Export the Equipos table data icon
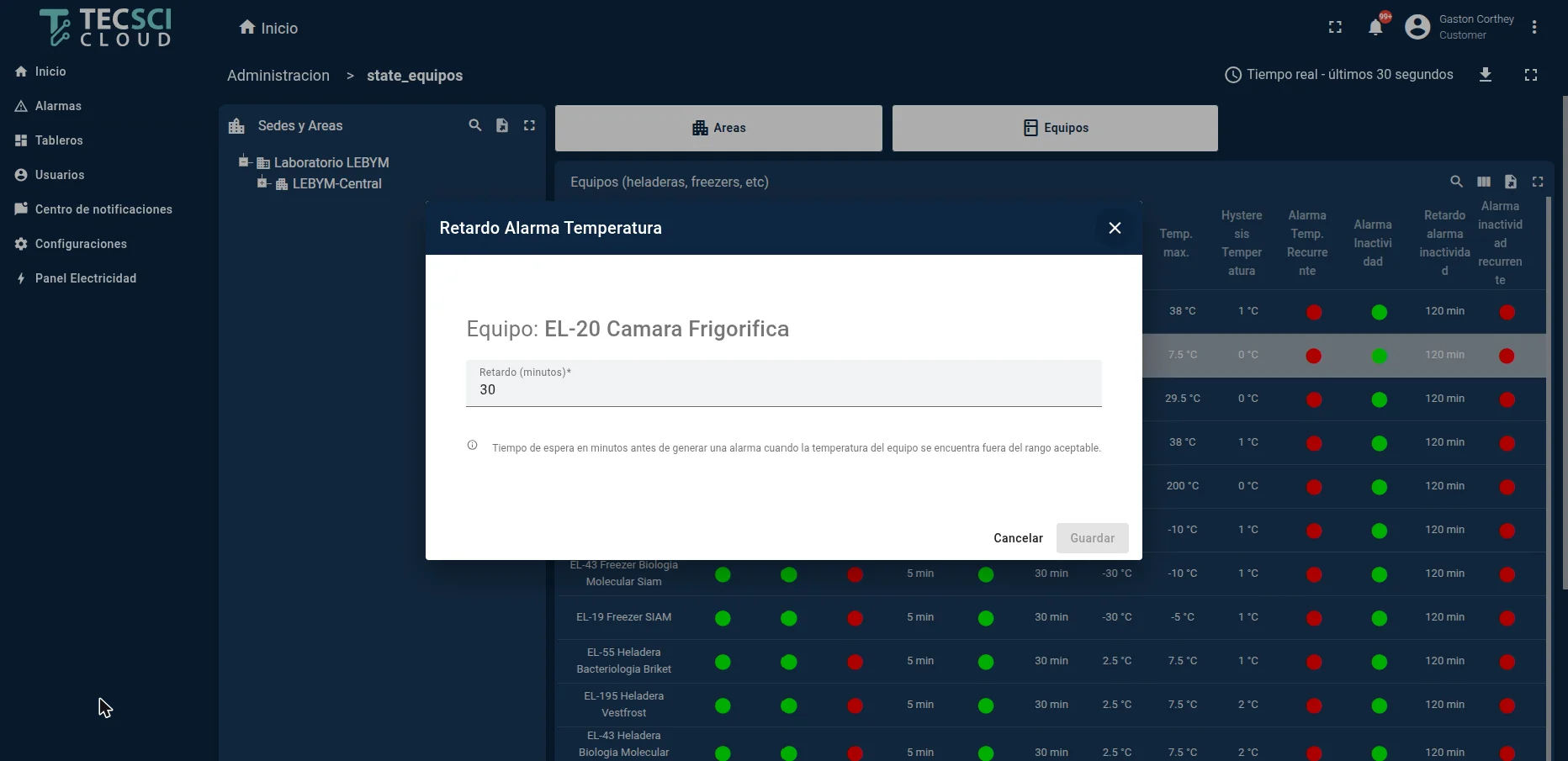Screen dimensions: 1568x761 pyautogui.click(x=1511, y=182)
